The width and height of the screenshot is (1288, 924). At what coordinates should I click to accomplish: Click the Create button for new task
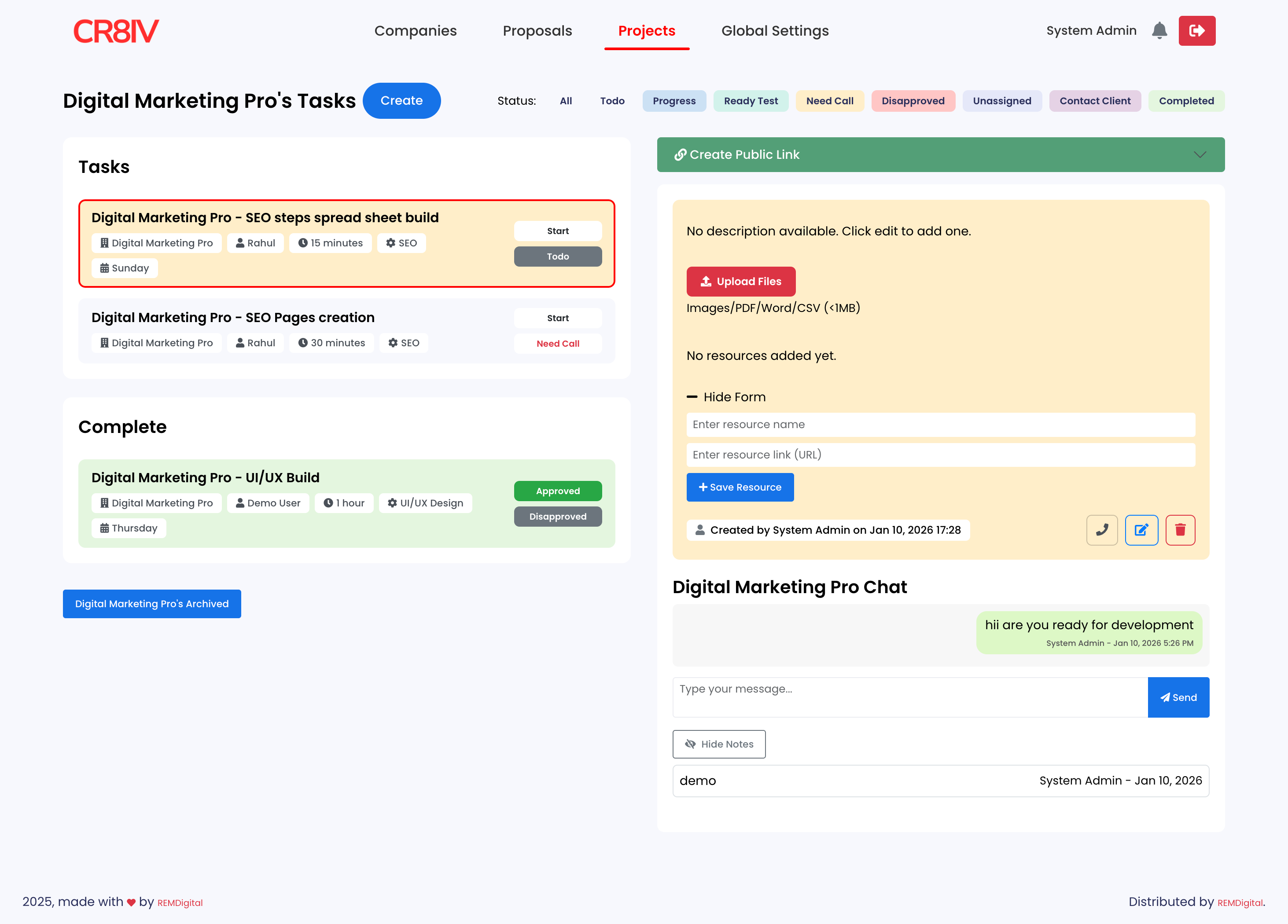point(401,100)
